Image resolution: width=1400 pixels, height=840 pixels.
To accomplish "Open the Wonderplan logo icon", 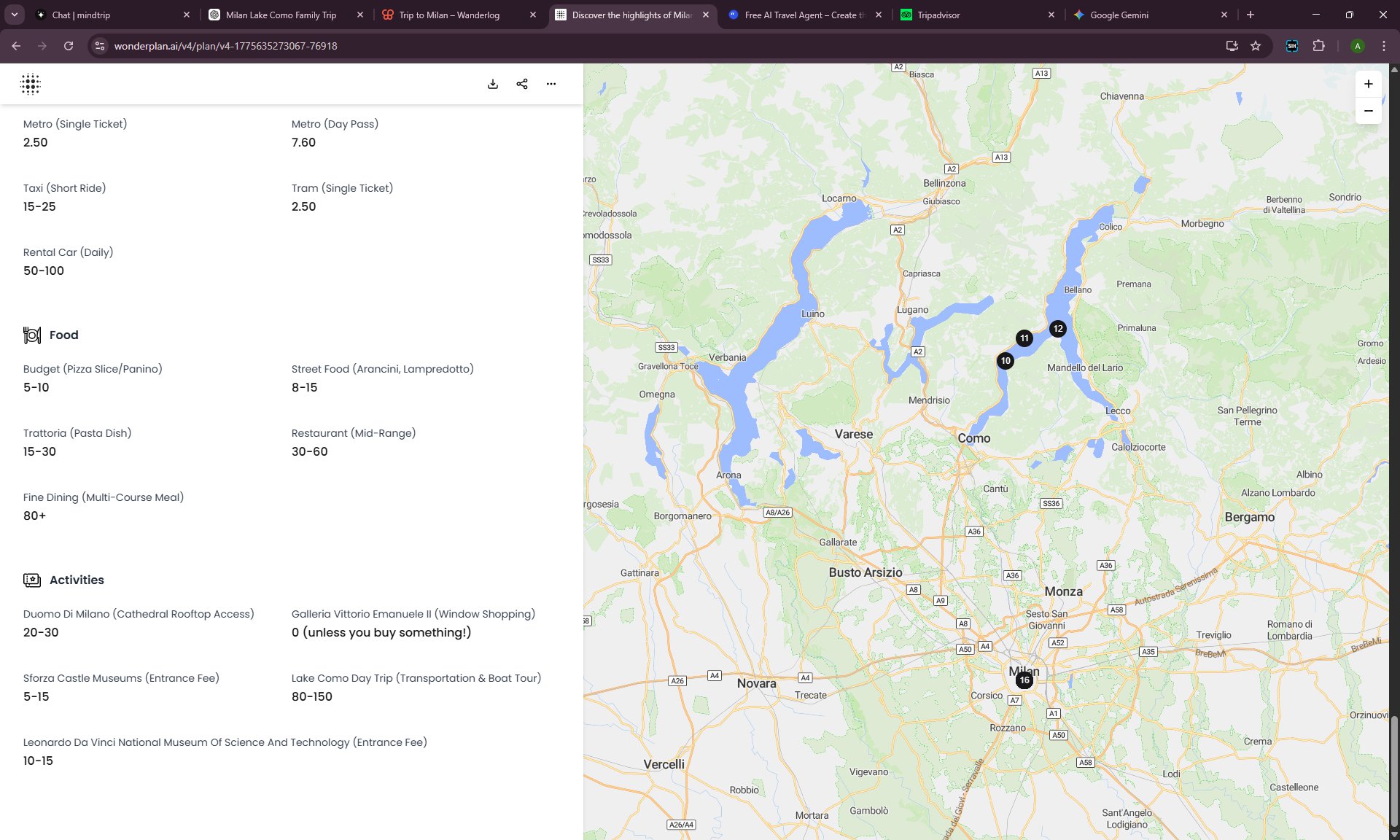I will (31, 84).
